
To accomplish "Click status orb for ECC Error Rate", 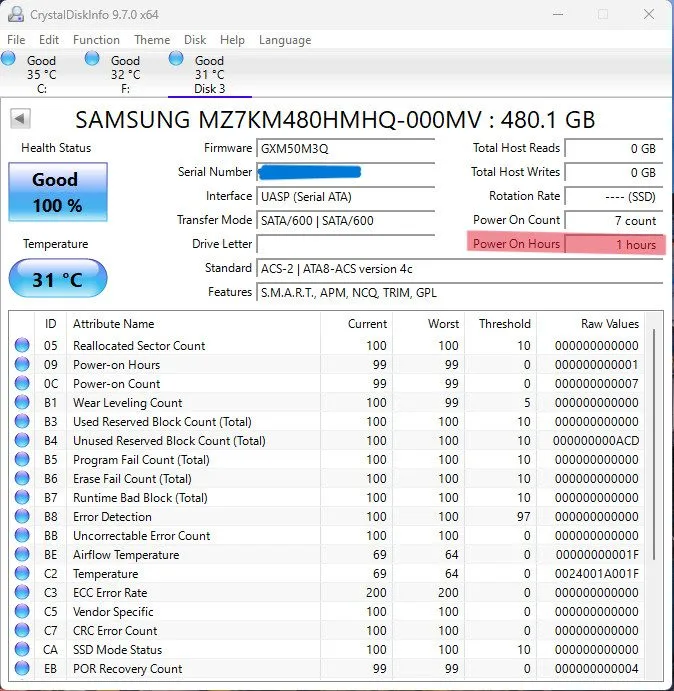I will click(22, 592).
